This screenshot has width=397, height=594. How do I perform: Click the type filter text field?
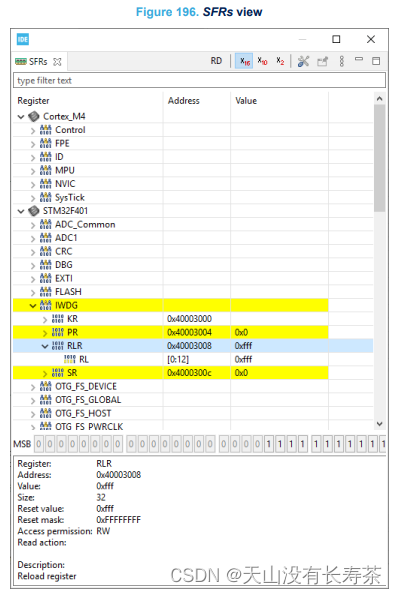199,80
